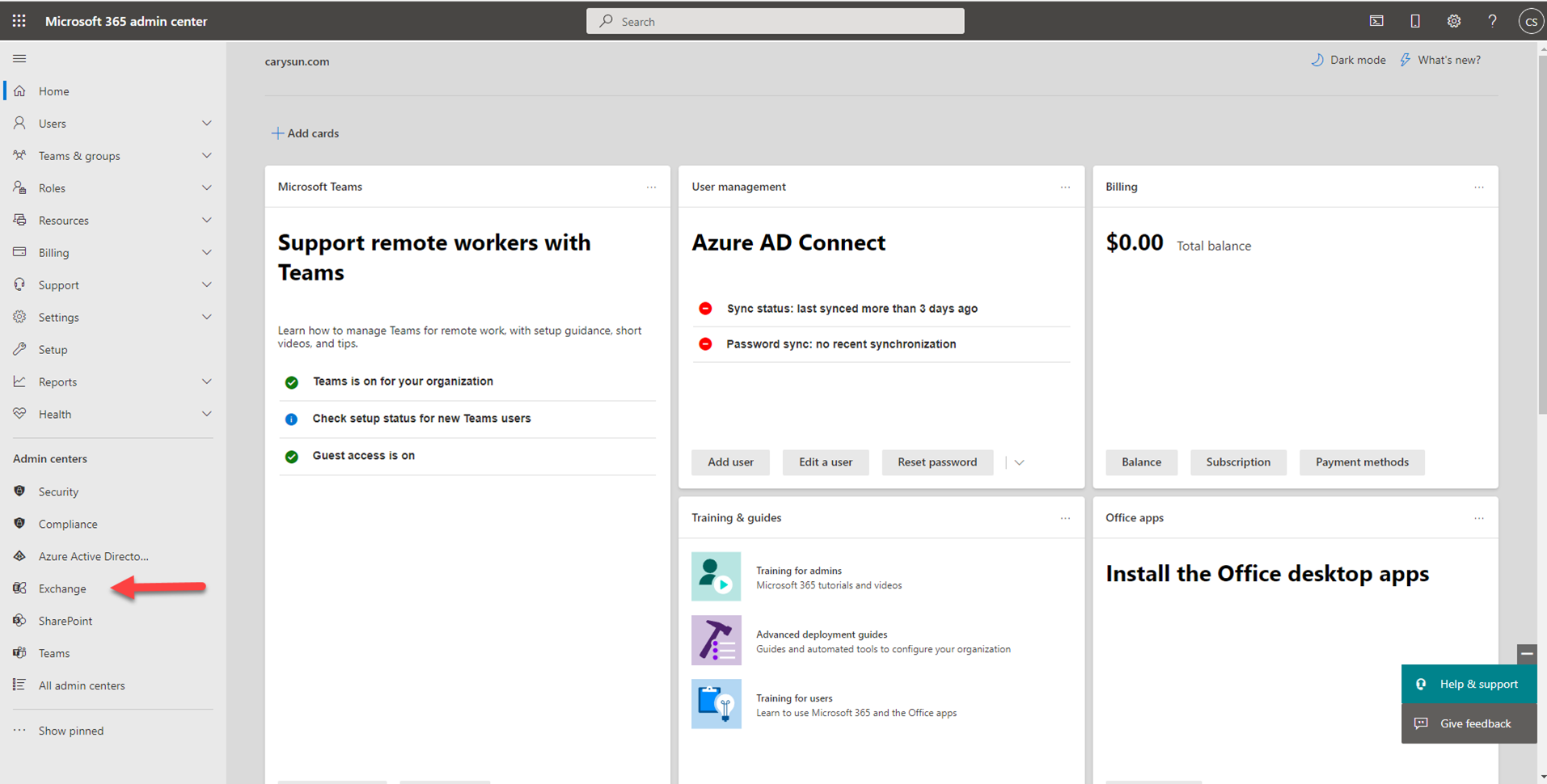Image resolution: width=1547 pixels, height=784 pixels.
Task: Click the Subscription button
Action: 1238,462
